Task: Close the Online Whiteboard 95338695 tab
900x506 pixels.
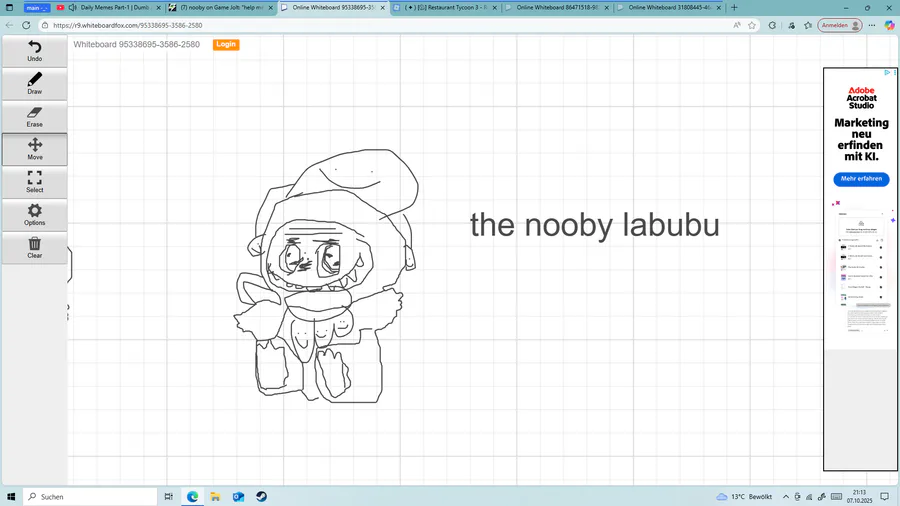Action: [x=383, y=7]
